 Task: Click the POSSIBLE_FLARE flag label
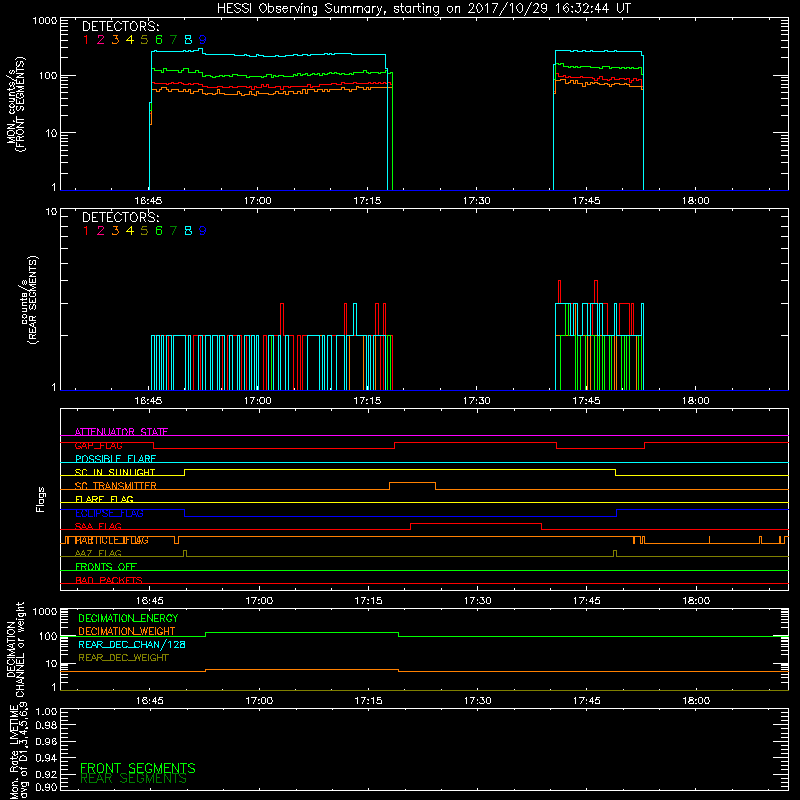coord(115,459)
